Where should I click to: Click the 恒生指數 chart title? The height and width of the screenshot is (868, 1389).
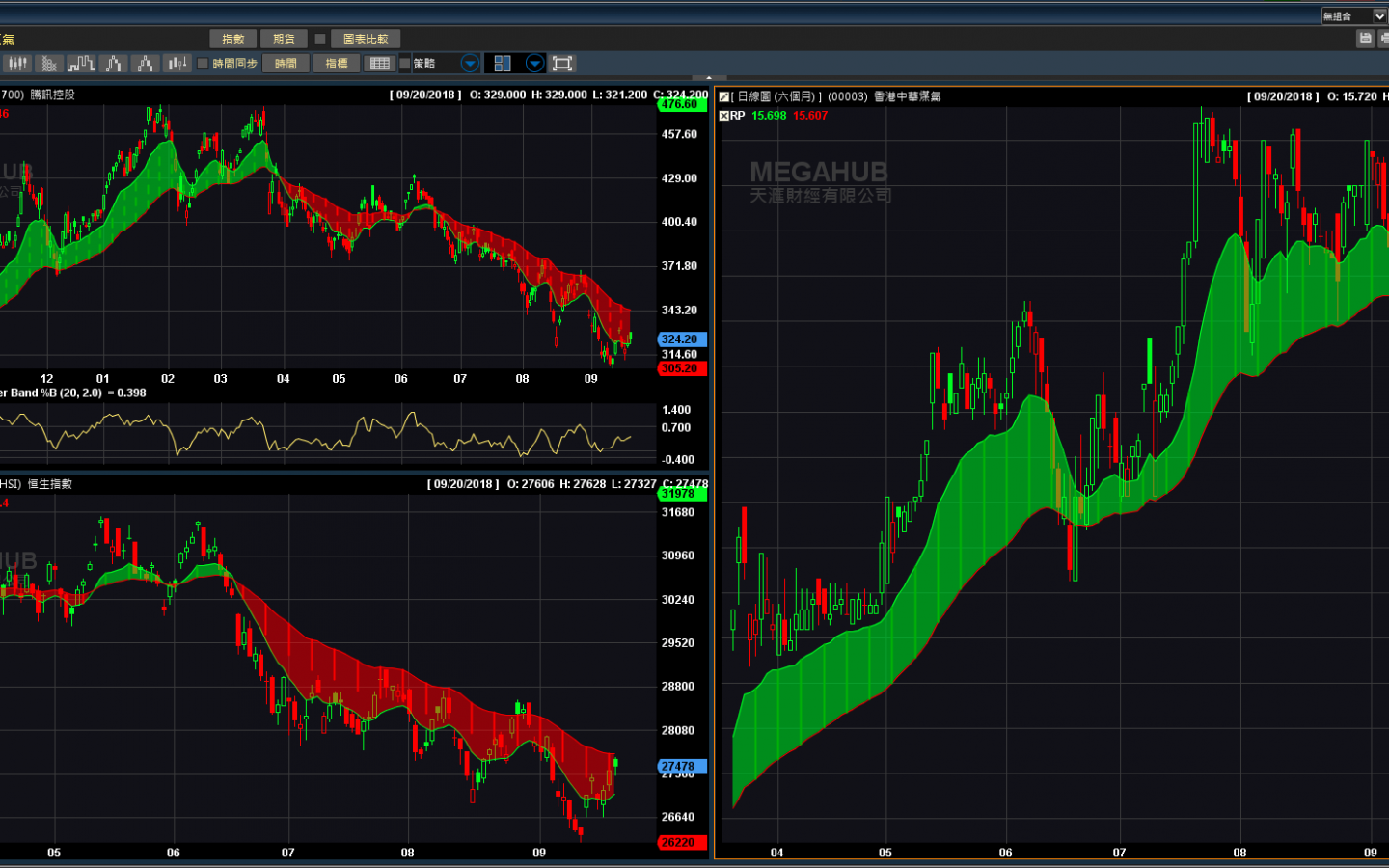[50, 484]
